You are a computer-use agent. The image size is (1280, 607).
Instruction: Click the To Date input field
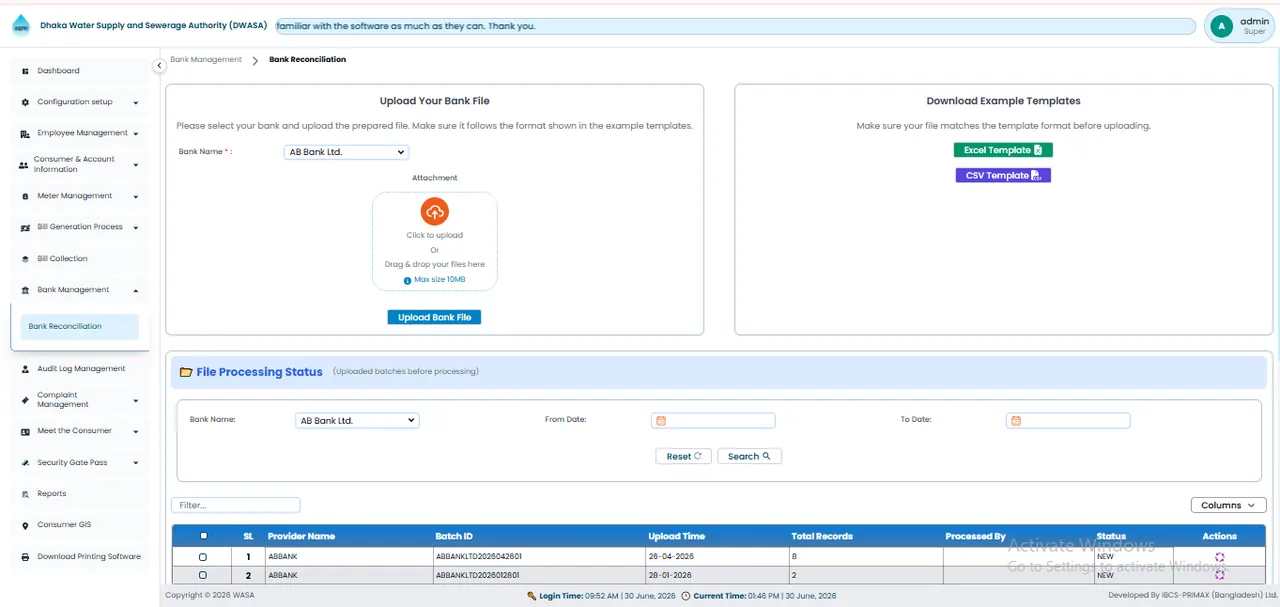point(1068,421)
